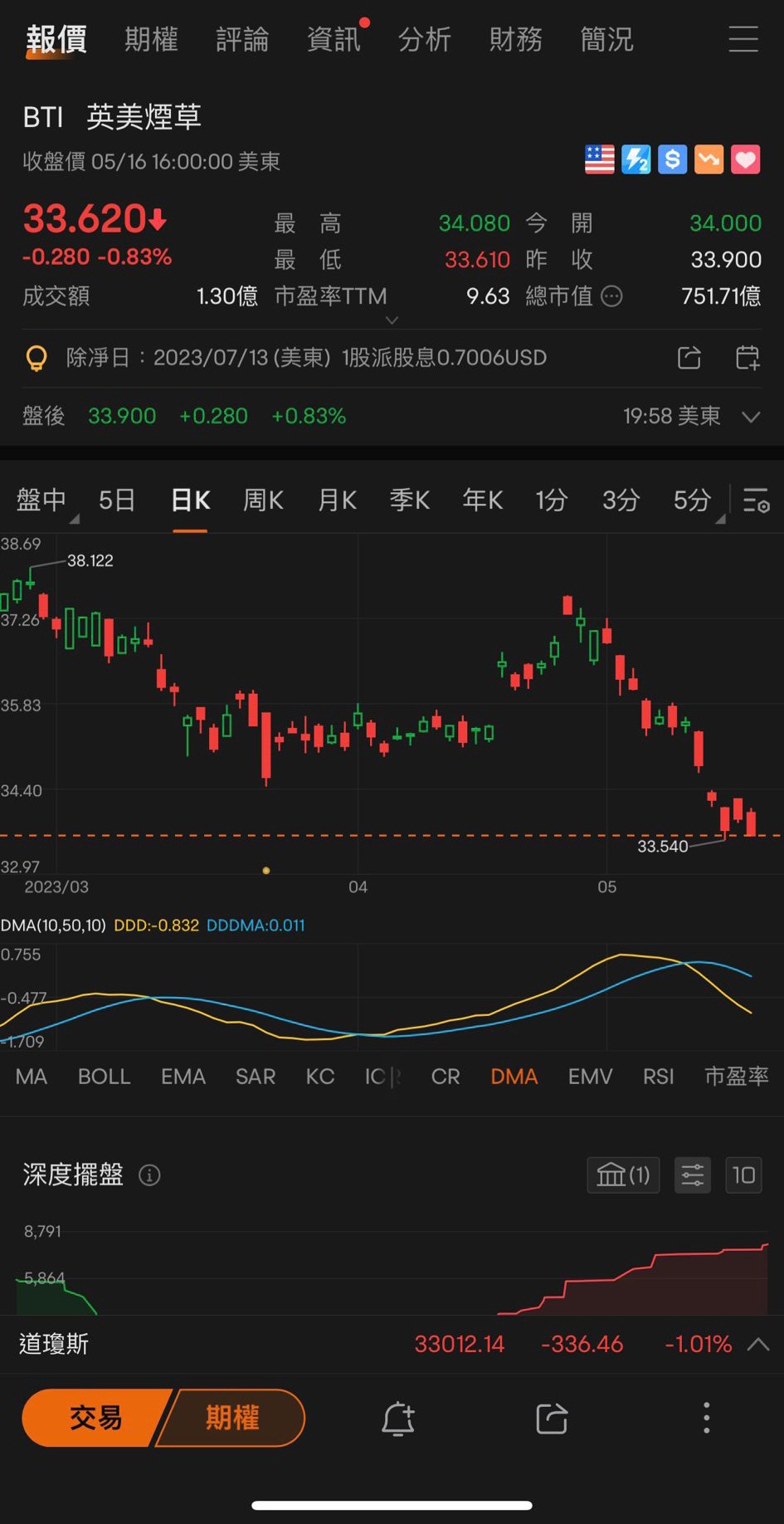Viewport: 784px width, 1524px height.
Task: Tap the 總市值 market cap label
Action: pyautogui.click(x=559, y=296)
